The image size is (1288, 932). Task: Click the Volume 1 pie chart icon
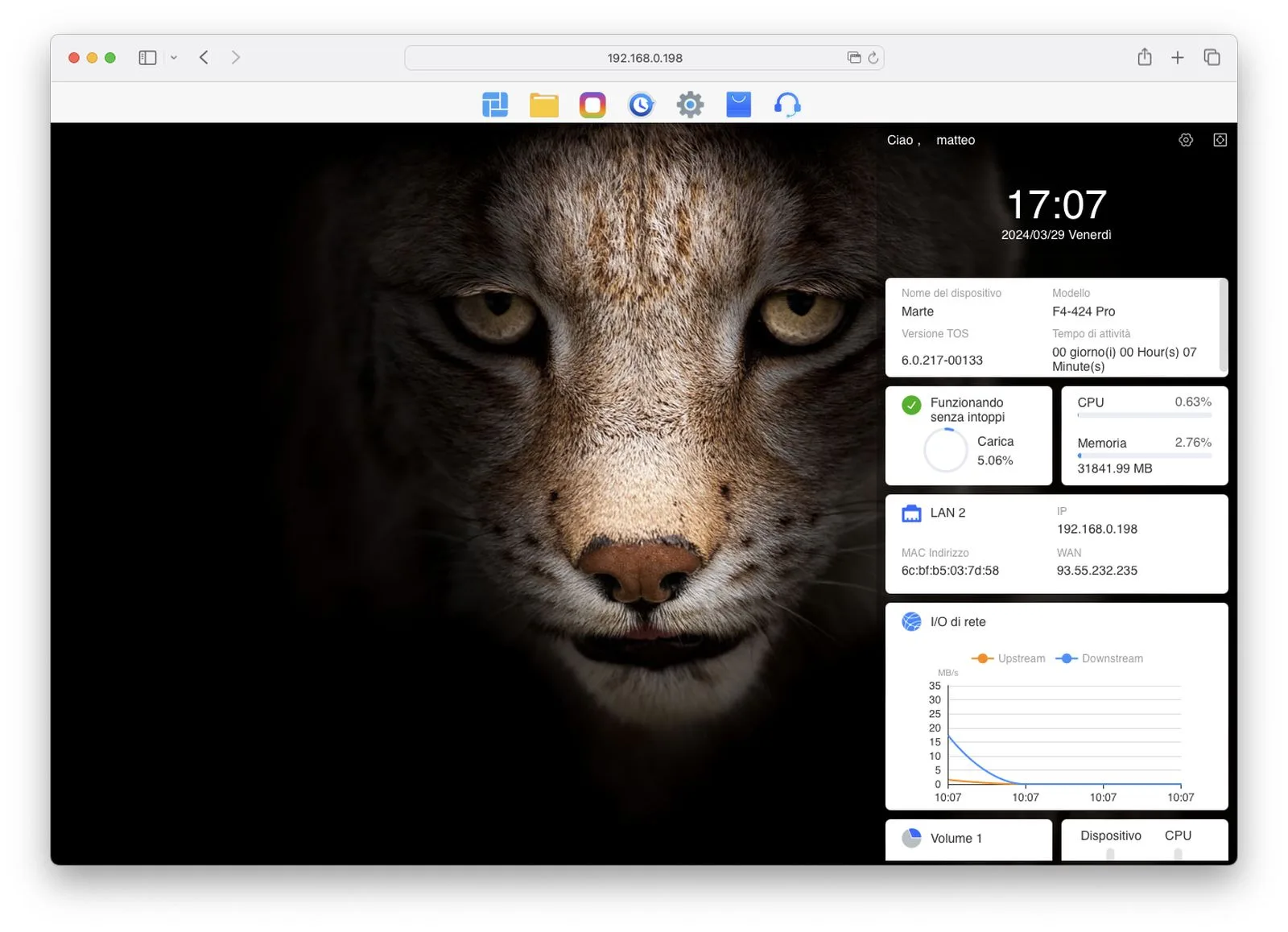(x=911, y=838)
